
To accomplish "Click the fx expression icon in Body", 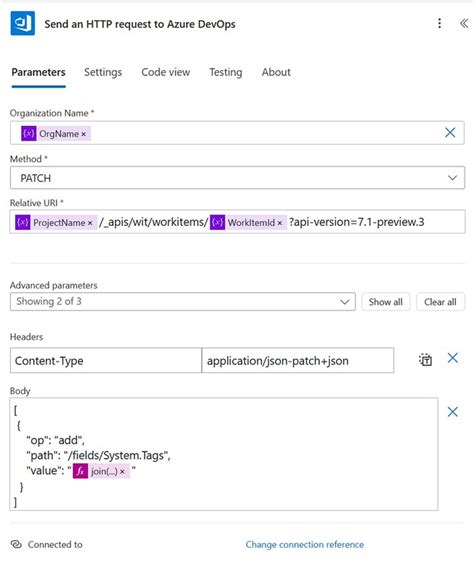I will (x=80, y=471).
